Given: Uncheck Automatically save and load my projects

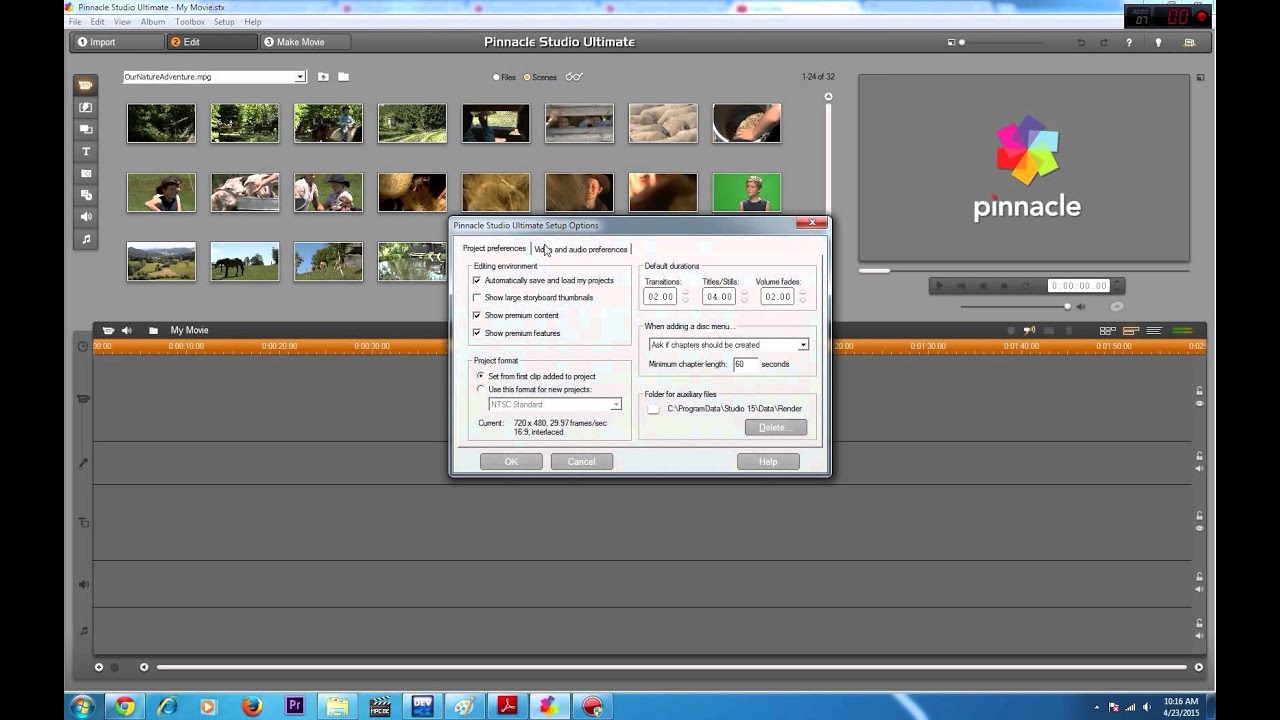Looking at the screenshot, I should 477,281.
